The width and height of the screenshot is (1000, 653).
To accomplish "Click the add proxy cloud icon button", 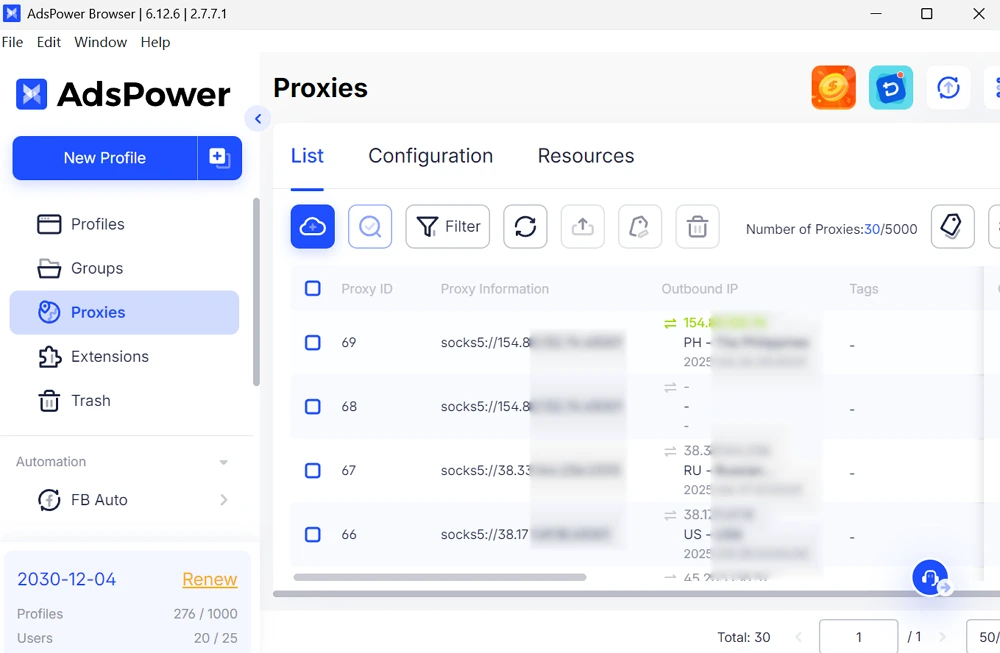I will [x=312, y=226].
